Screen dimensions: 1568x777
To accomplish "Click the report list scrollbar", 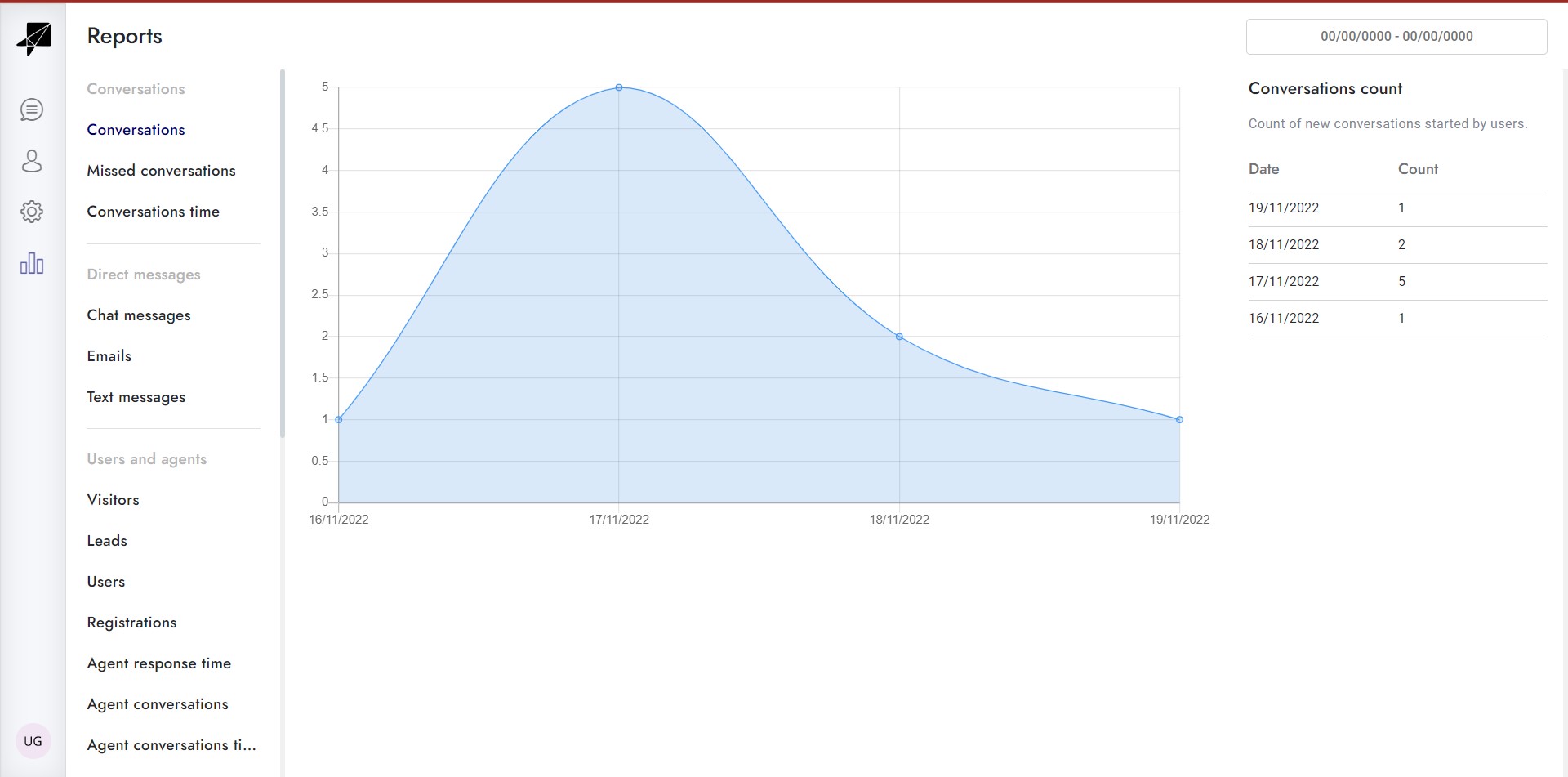I will pyautogui.click(x=283, y=253).
